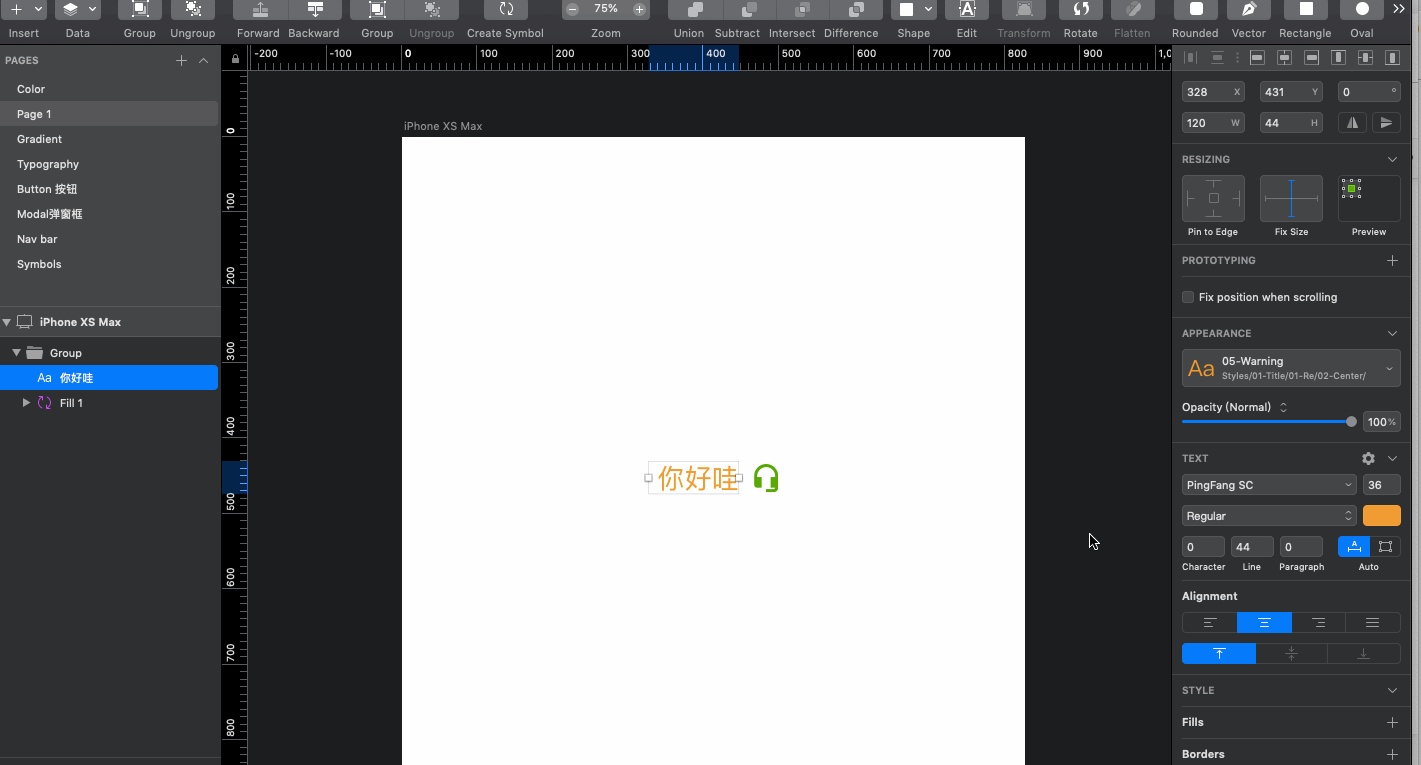
Task: Set text box to fixed size
Action: click(x=1385, y=547)
